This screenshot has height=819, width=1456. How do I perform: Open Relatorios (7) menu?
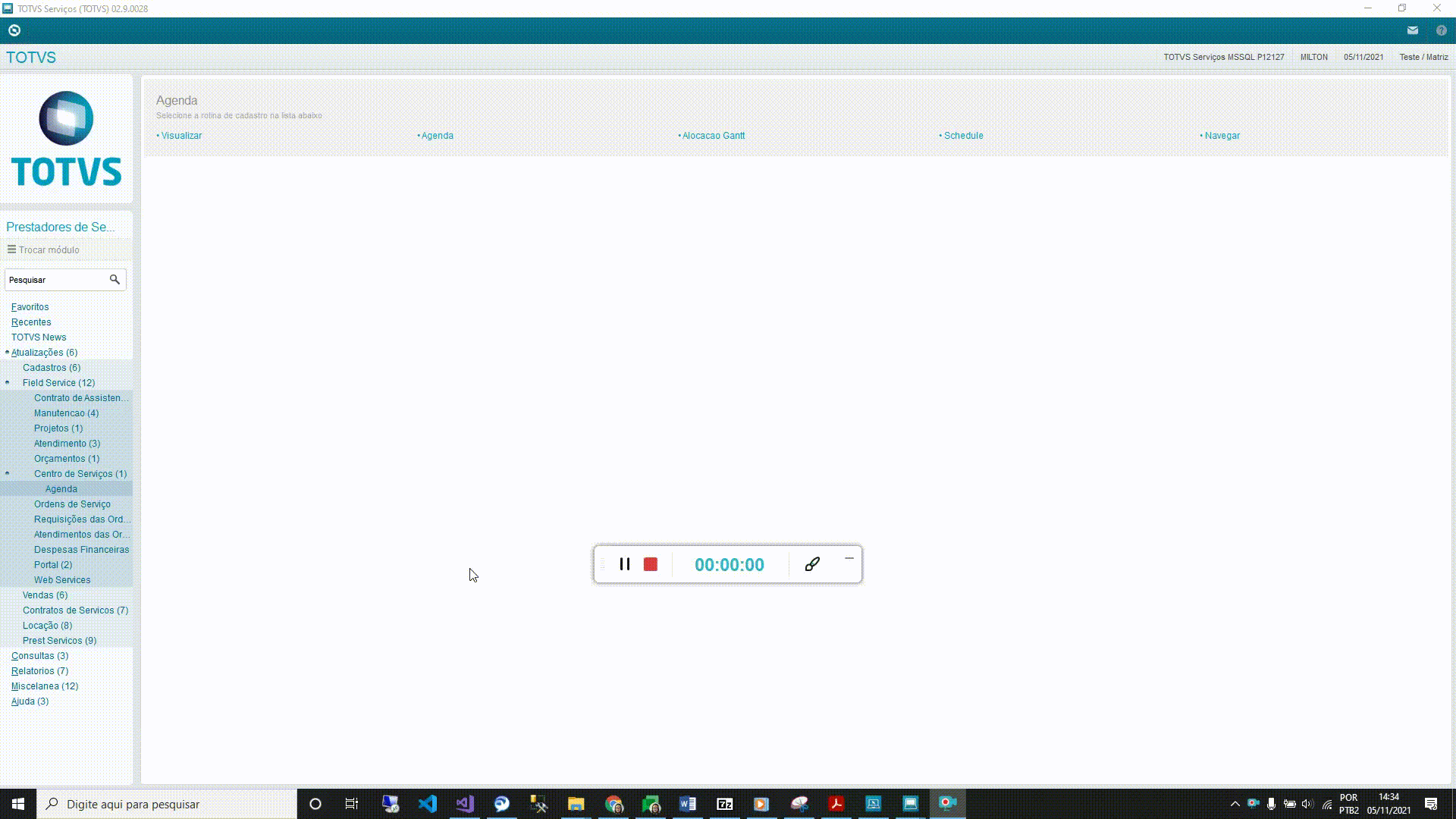point(39,671)
